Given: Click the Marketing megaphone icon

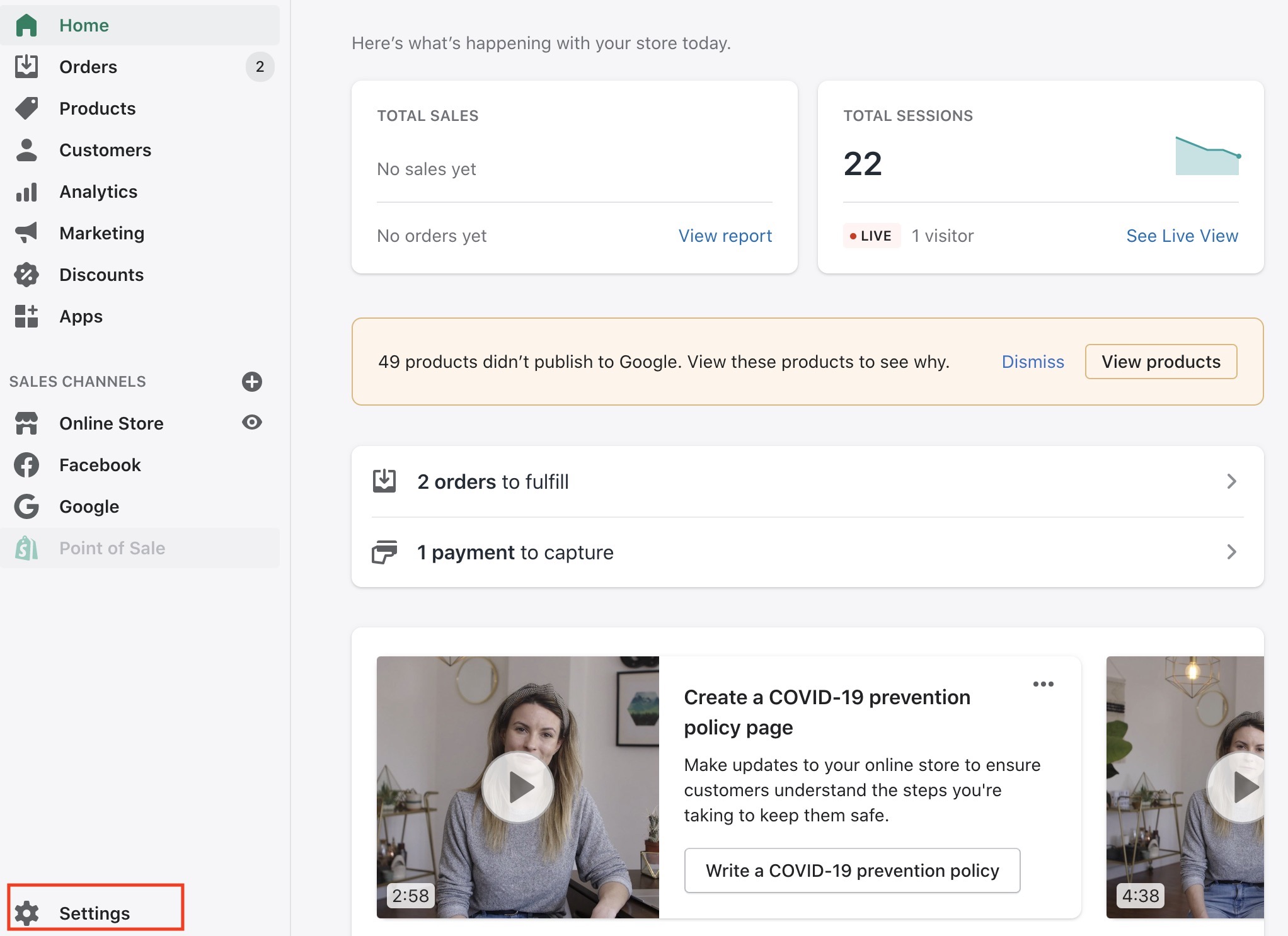Looking at the screenshot, I should click(x=26, y=233).
